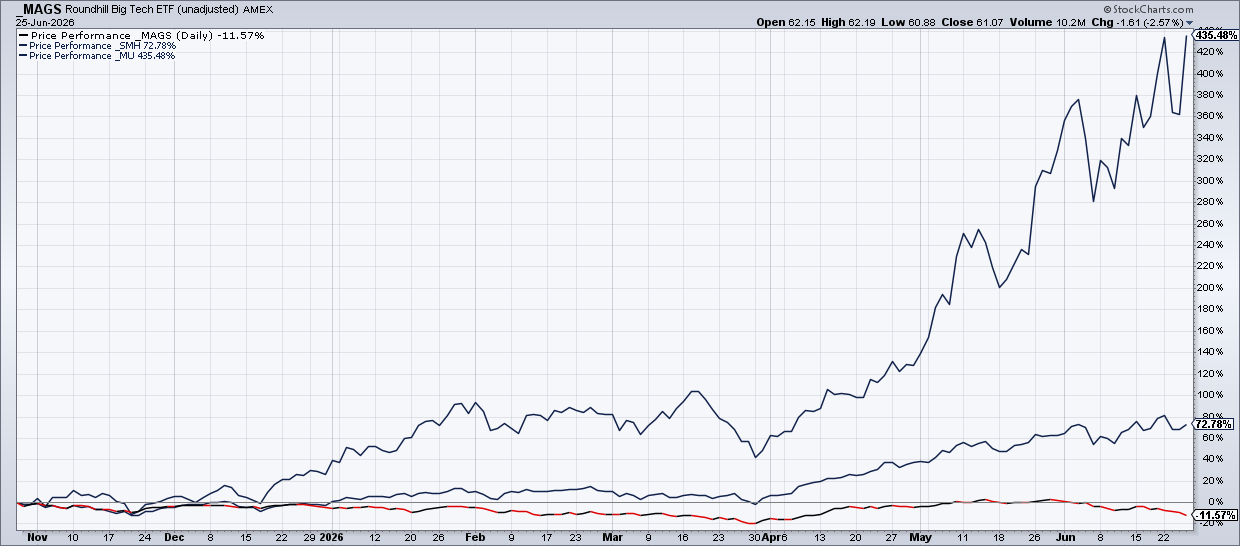This screenshot has width=1240, height=546.
Task: Click the down arrow next to Chg value
Action: click(1189, 22)
